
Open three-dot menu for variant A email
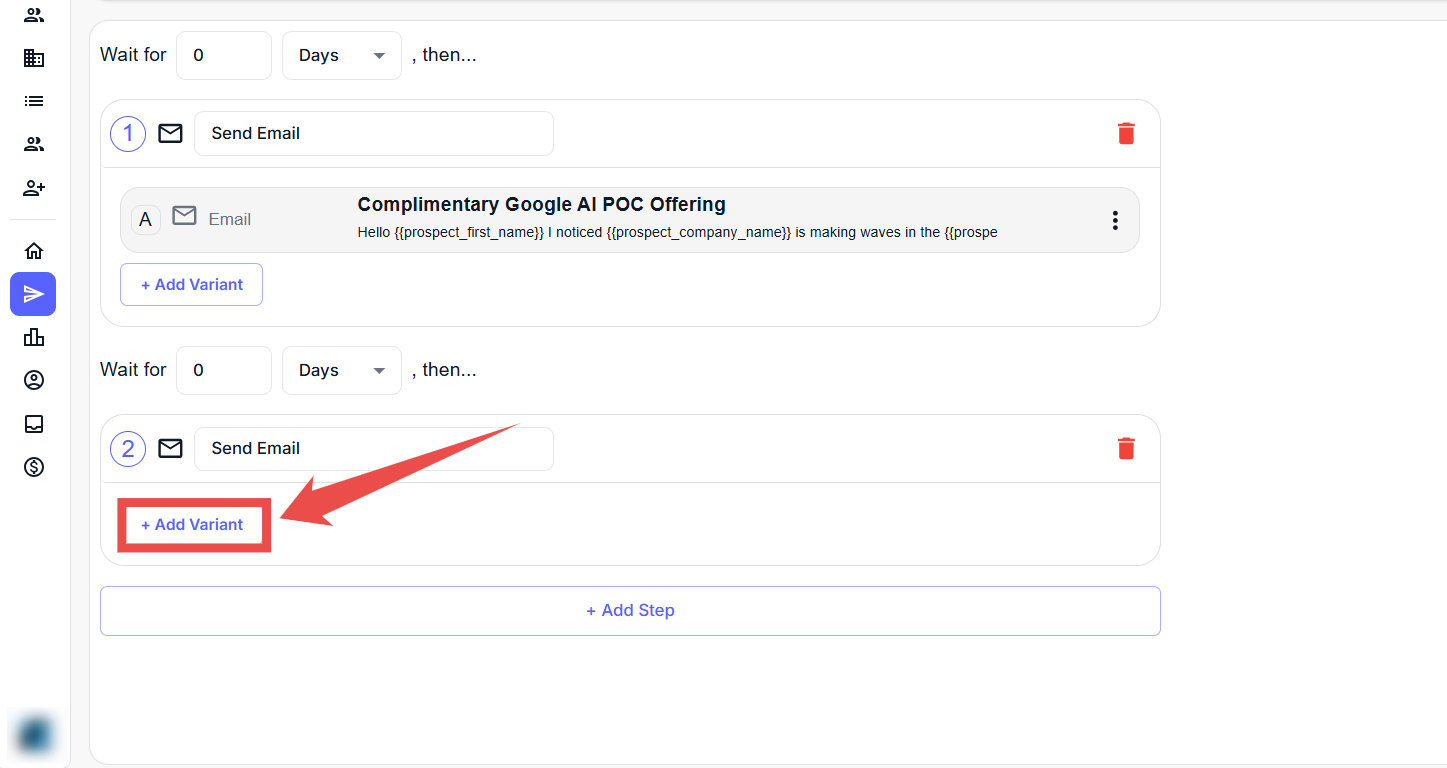pos(1115,220)
